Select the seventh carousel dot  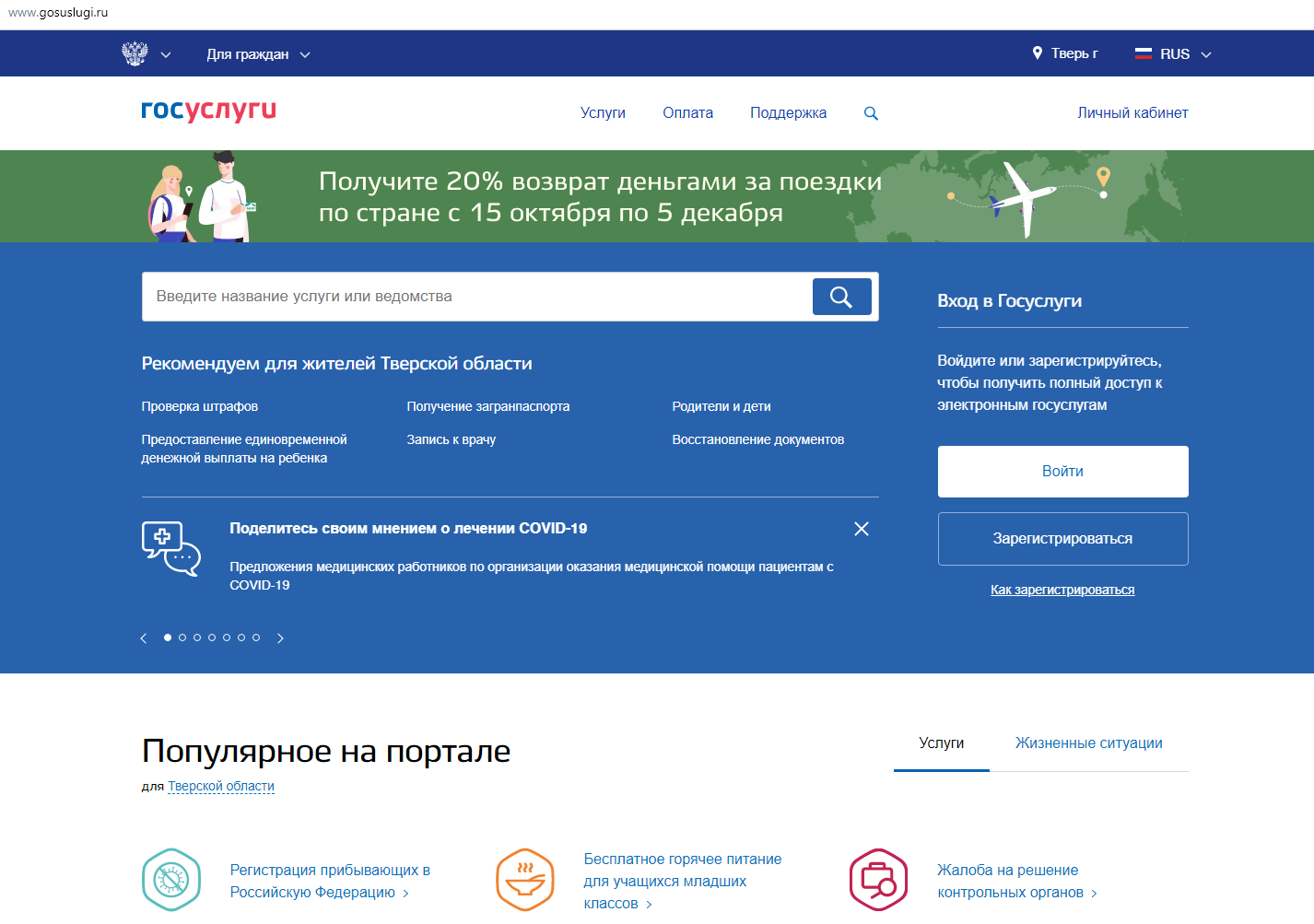click(256, 637)
